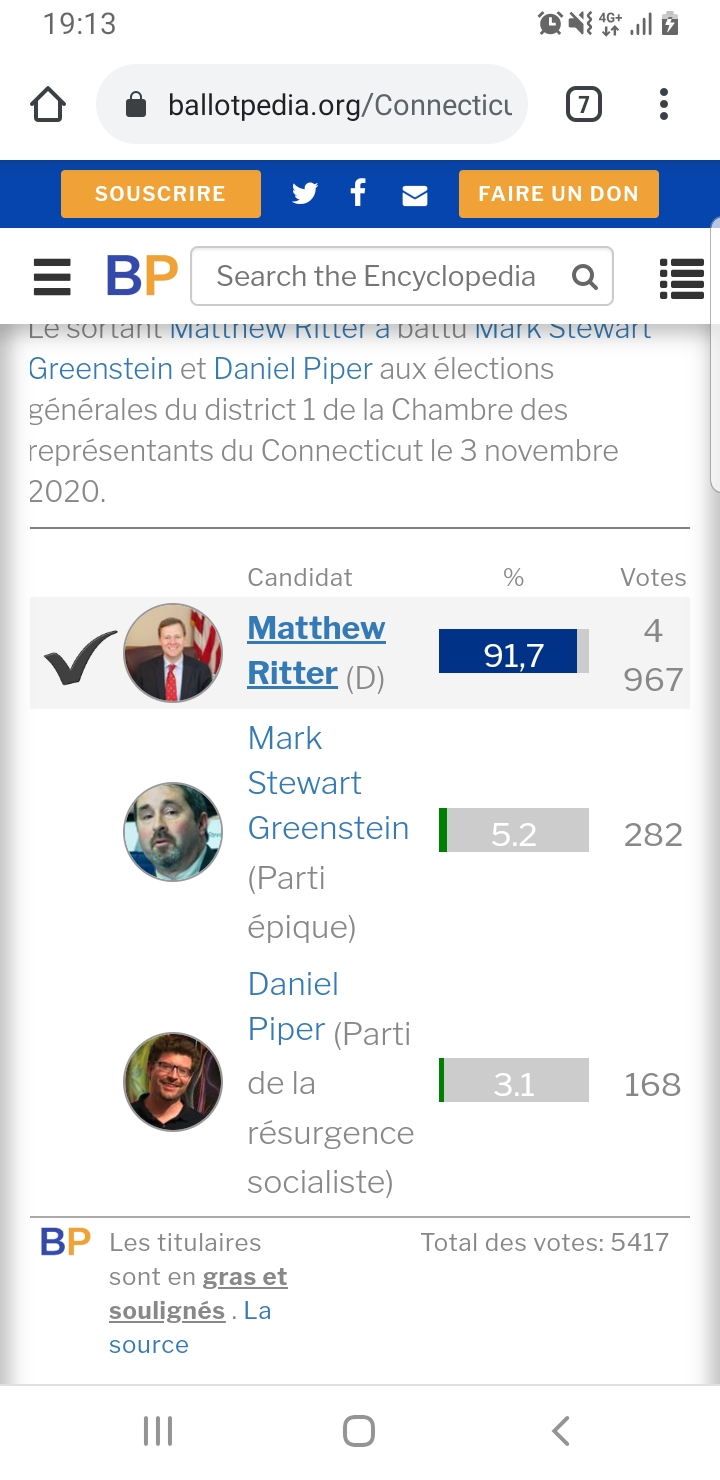
Task: Open Ballotpedia's Facebook icon
Action: (x=358, y=193)
